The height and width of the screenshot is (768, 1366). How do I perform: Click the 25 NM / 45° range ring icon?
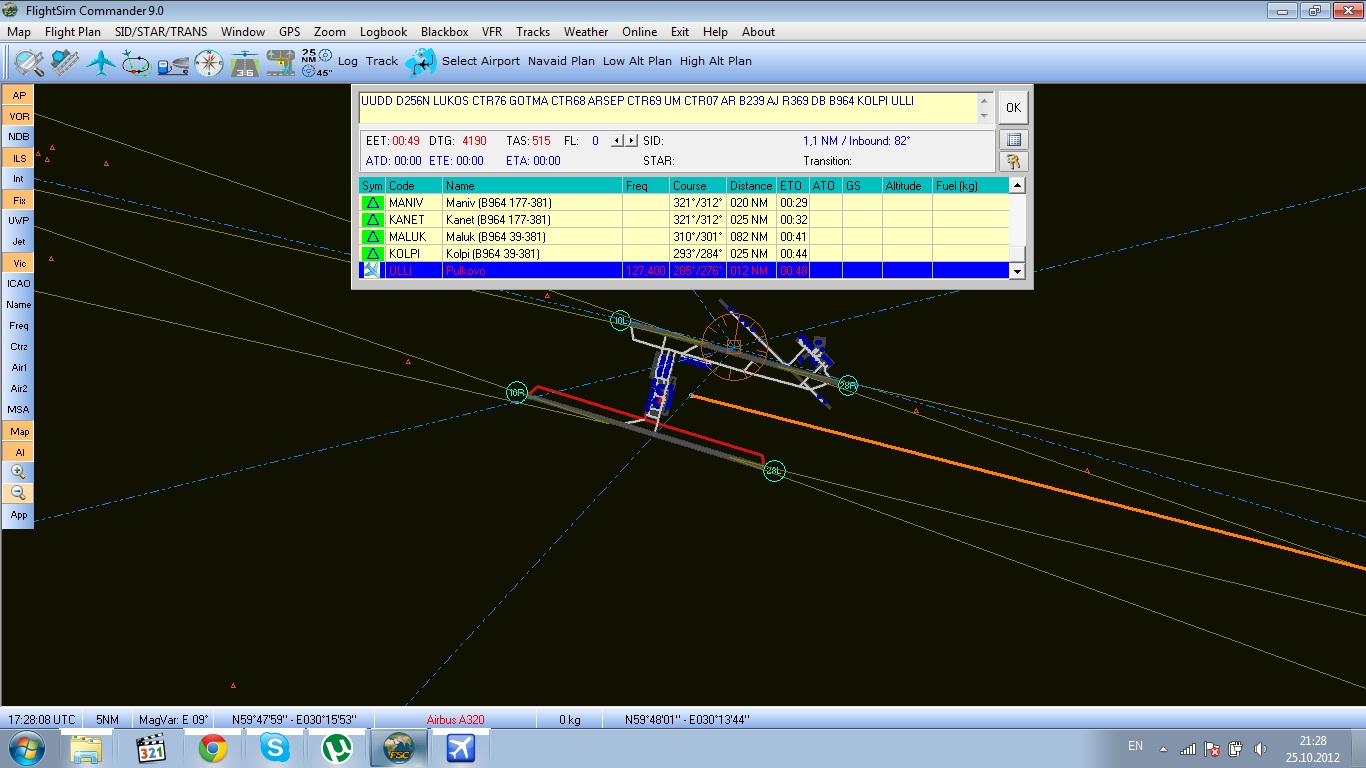317,62
